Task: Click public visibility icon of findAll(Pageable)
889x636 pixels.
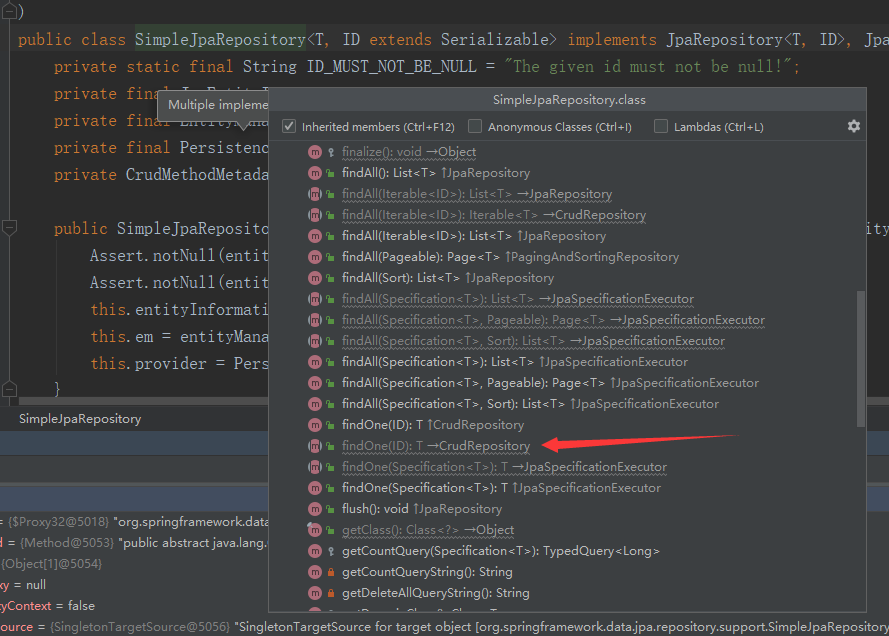Action: [331, 257]
